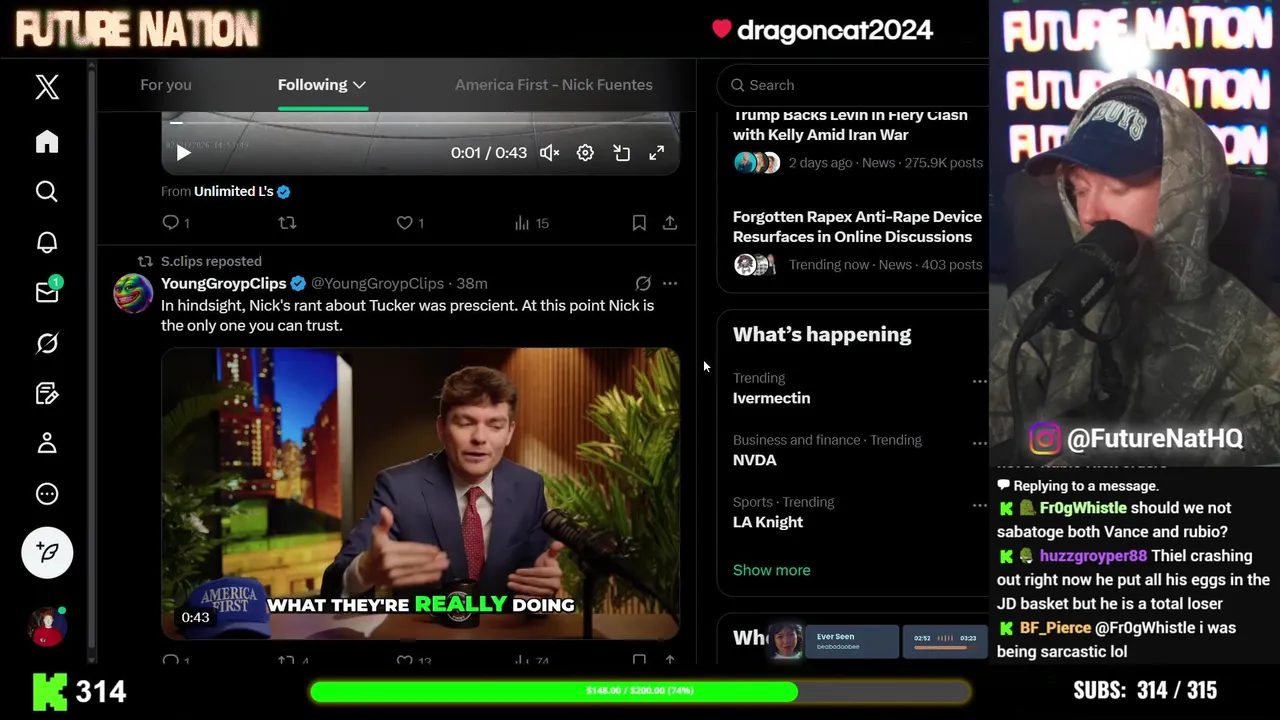Image resolution: width=1280 pixels, height=720 pixels.
Task: Open Messages envelope icon
Action: pyautogui.click(x=47, y=292)
